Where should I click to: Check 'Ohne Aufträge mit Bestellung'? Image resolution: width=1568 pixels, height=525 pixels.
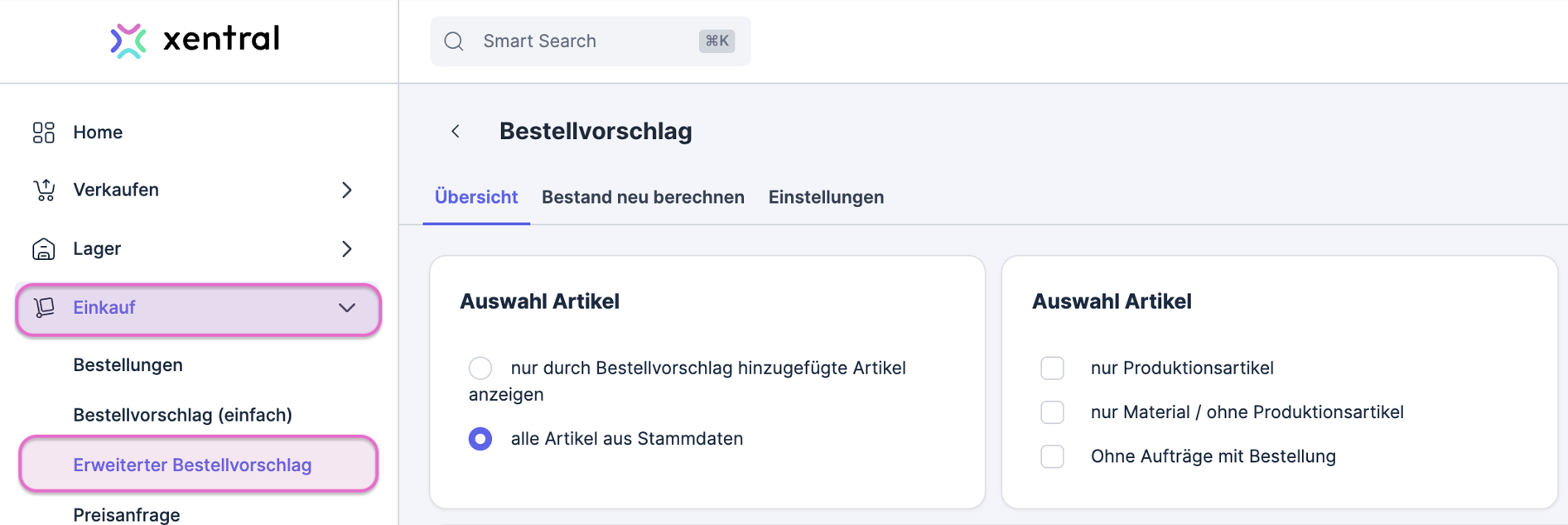click(1052, 456)
